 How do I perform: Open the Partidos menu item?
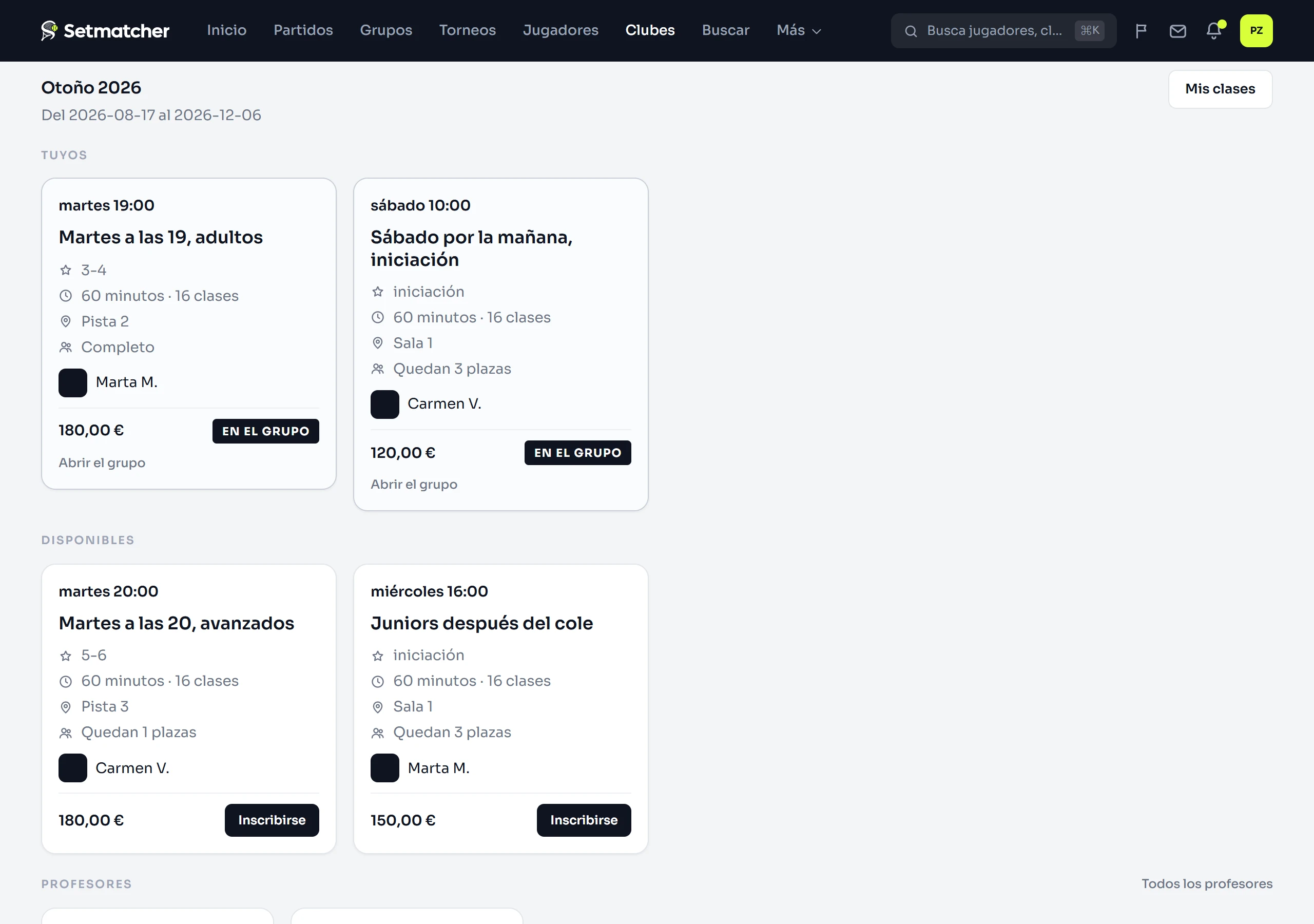point(303,30)
